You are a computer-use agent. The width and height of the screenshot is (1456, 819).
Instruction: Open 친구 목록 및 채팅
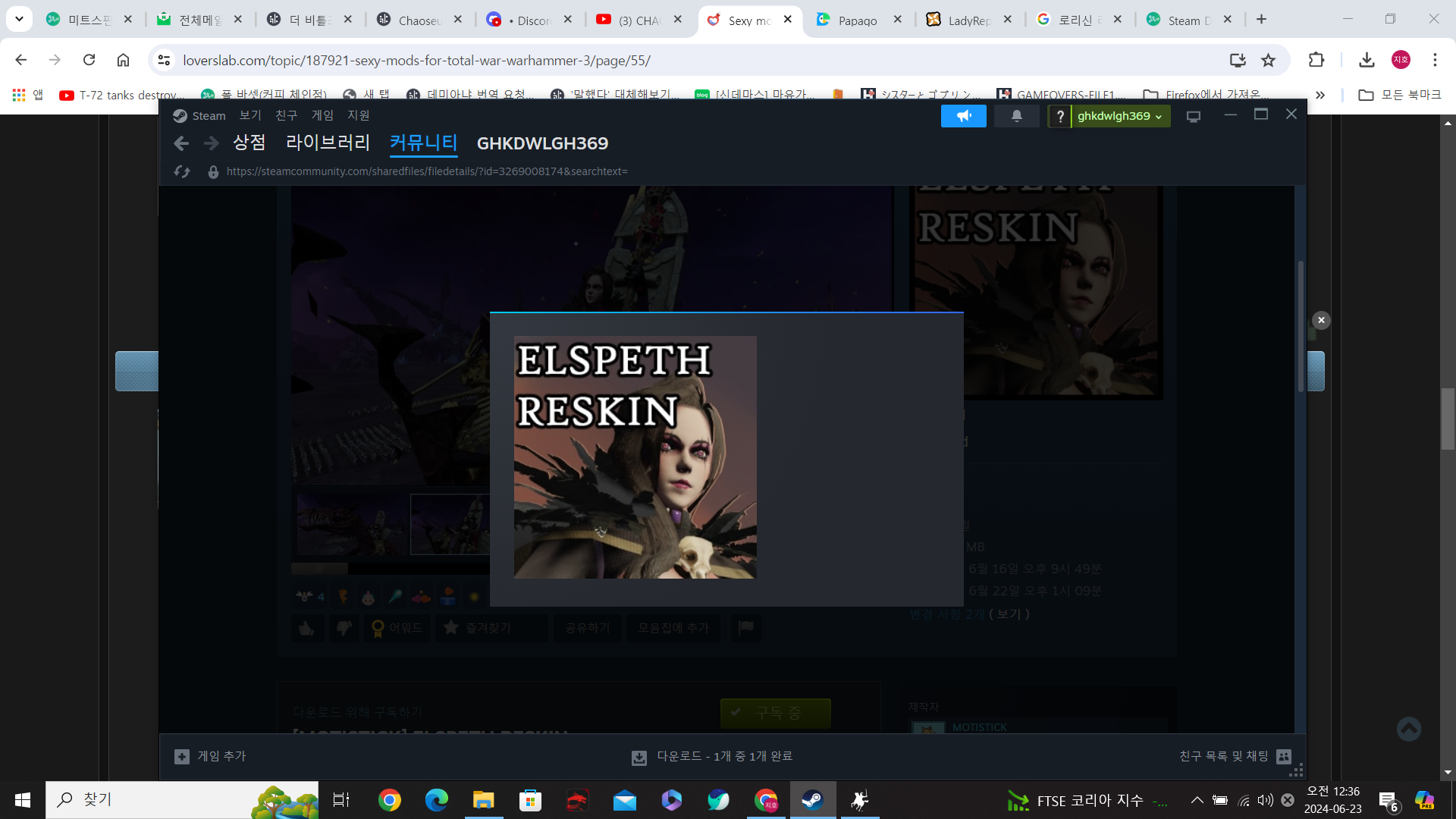click(1235, 756)
